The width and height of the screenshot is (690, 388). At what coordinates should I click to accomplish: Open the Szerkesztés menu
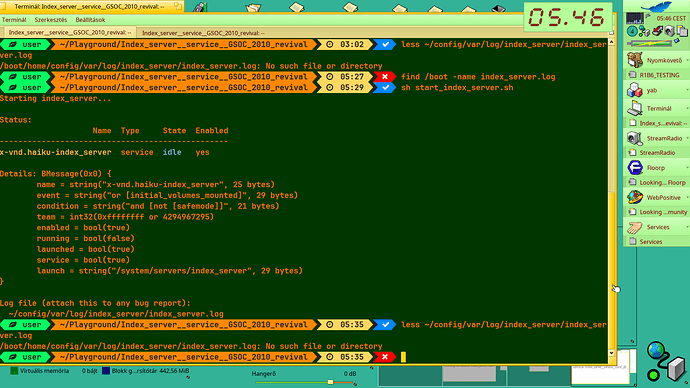(51, 20)
